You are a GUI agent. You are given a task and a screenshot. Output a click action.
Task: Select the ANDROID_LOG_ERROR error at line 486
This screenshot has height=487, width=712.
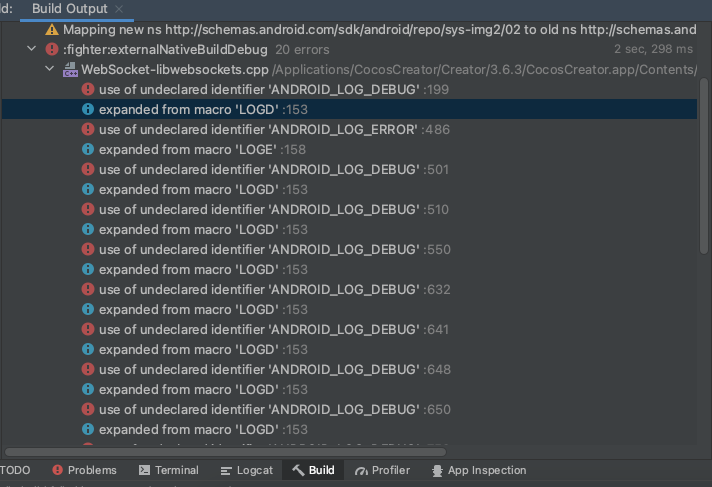tap(258, 130)
